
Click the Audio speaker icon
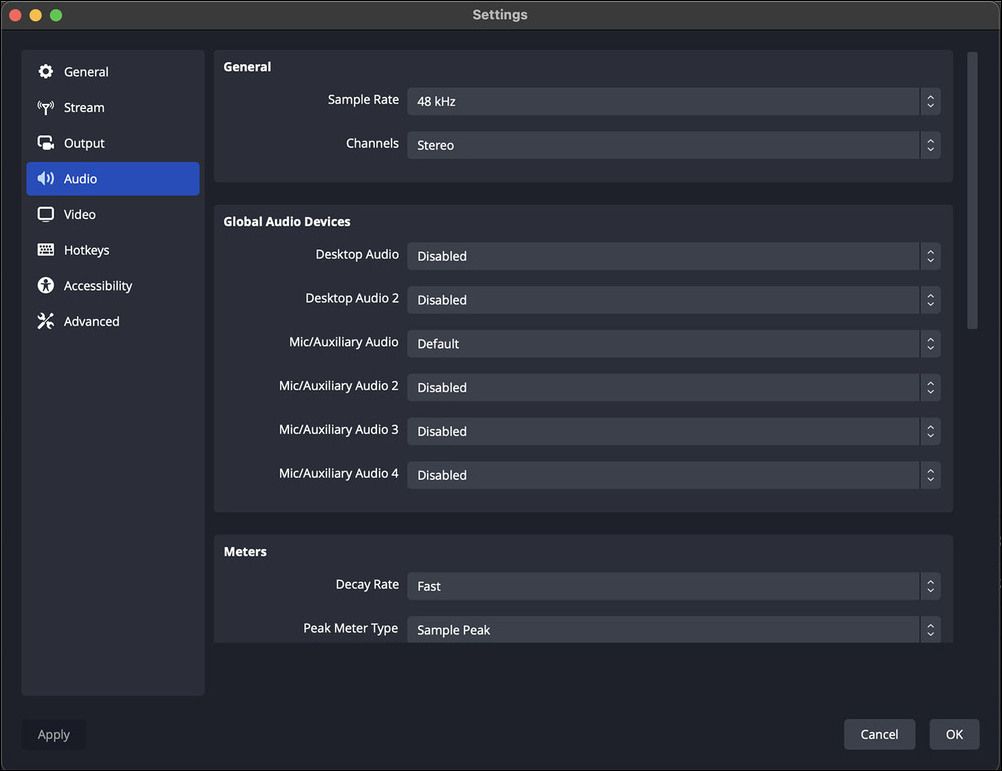46,179
